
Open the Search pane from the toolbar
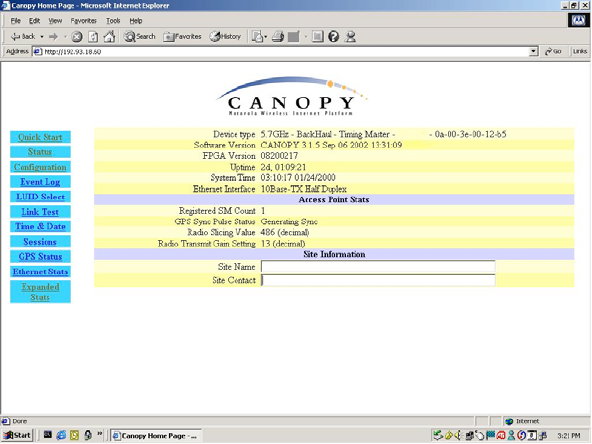140,37
